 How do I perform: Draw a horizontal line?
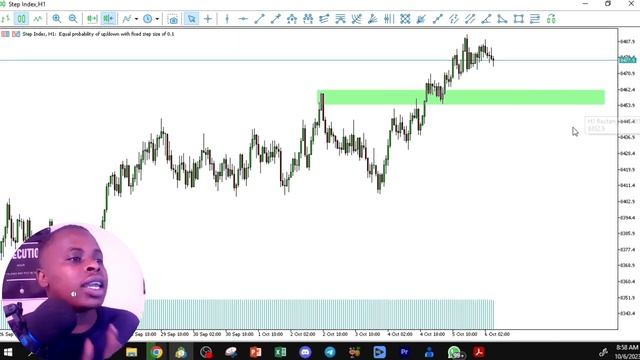click(243, 19)
